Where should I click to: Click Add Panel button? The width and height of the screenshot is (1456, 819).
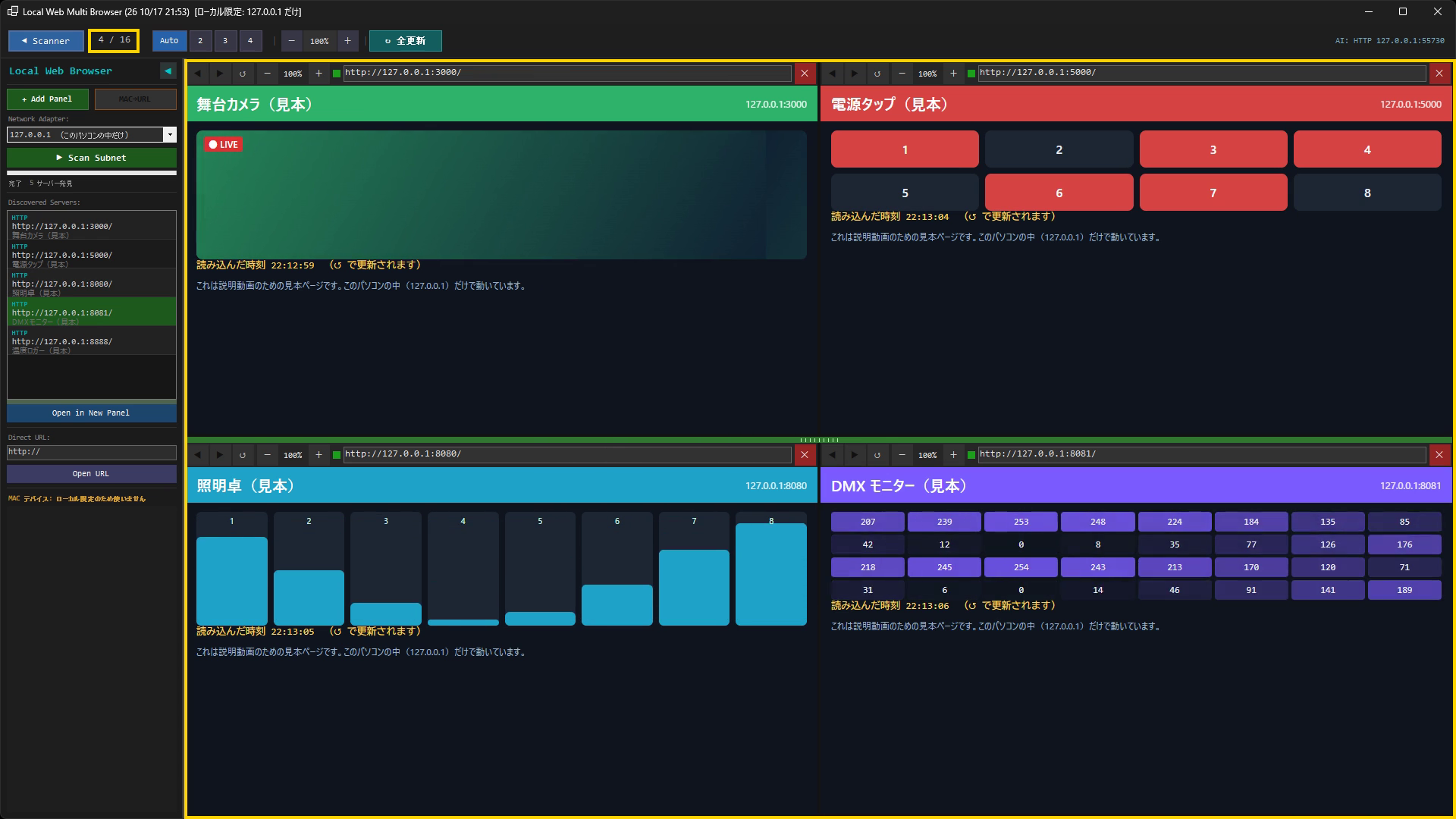click(48, 99)
